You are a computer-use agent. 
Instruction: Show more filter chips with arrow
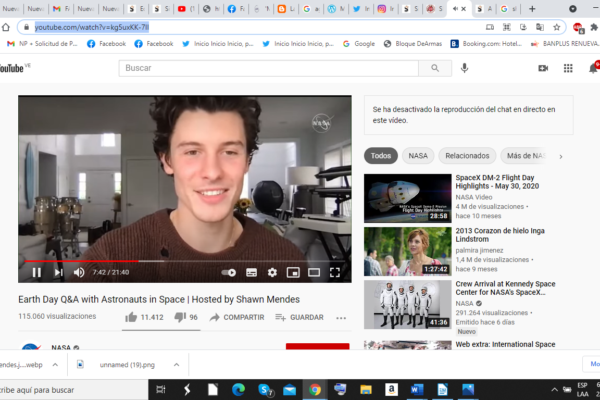point(561,157)
